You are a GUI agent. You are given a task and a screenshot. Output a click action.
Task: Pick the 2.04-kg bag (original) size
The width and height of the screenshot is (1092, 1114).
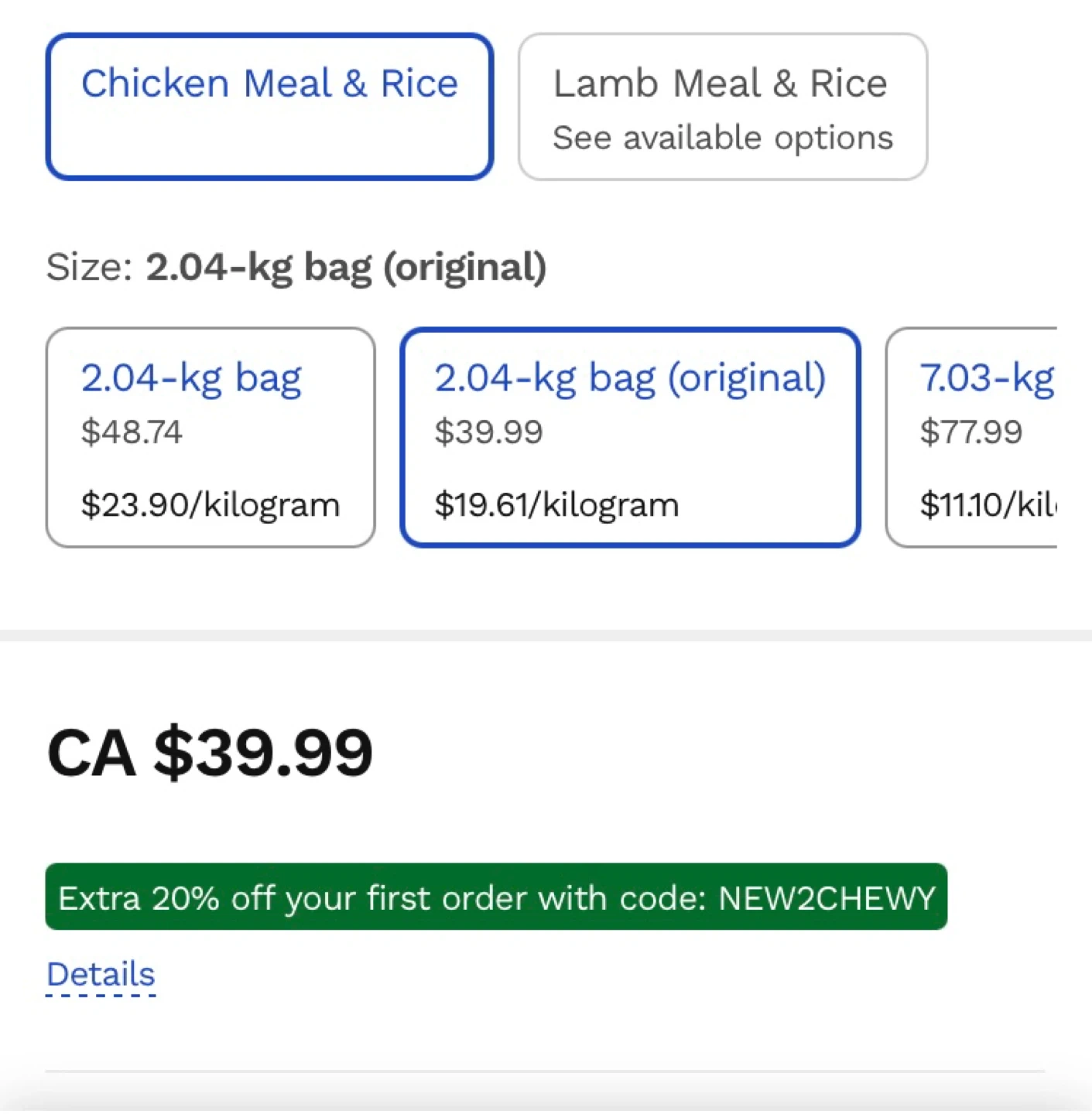pos(630,437)
